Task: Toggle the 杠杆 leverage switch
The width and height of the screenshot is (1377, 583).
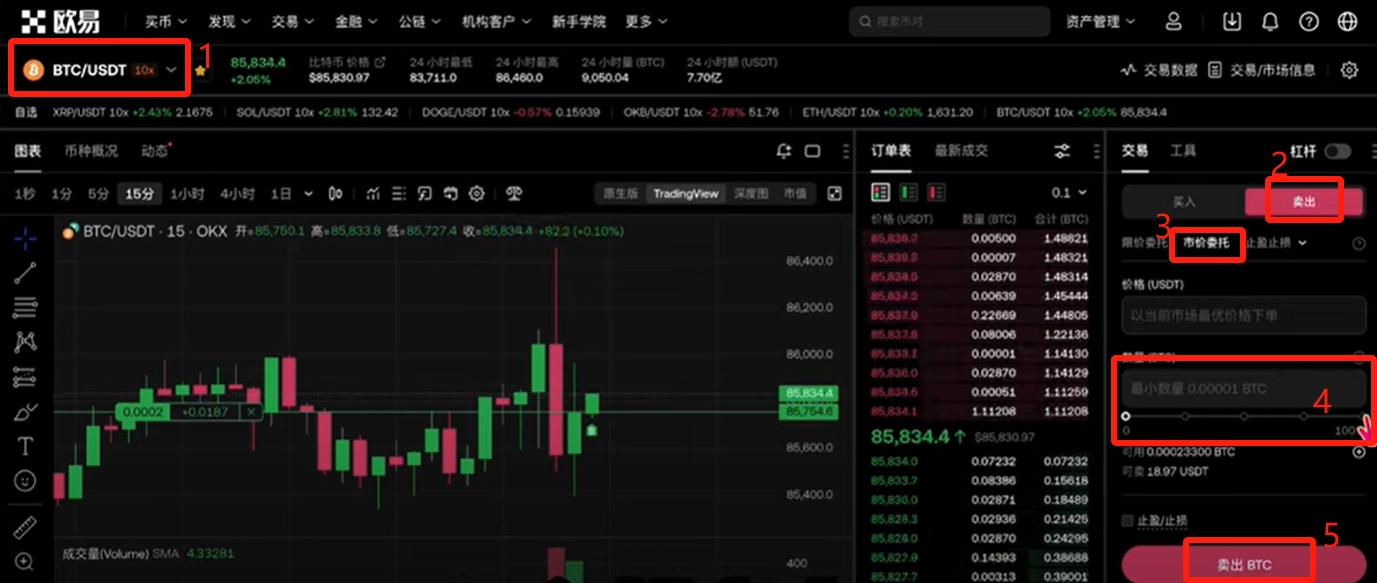Action: tap(1338, 151)
